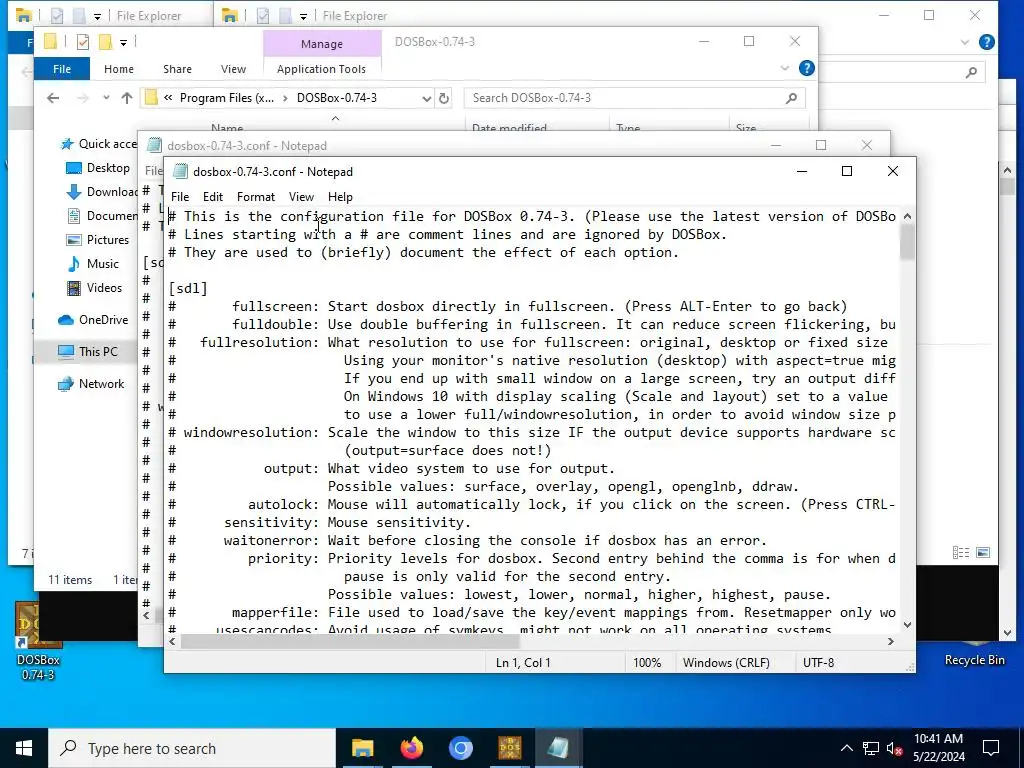
Task: Show hidden system tray icons
Action: coord(846,748)
